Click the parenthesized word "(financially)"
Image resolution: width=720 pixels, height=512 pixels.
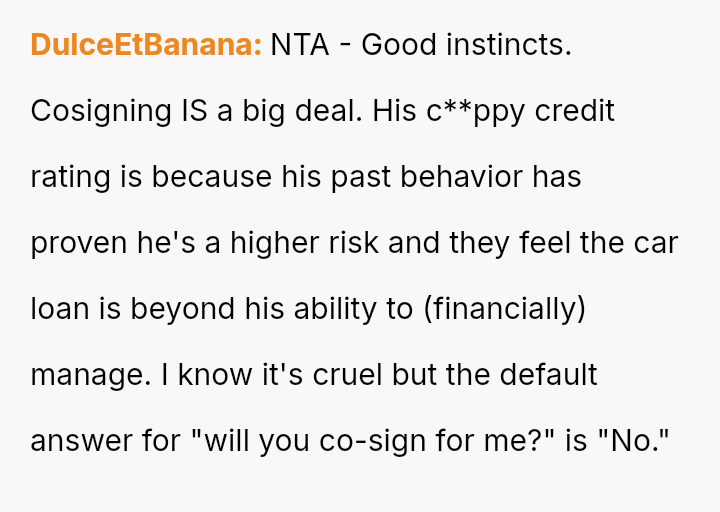(505, 309)
